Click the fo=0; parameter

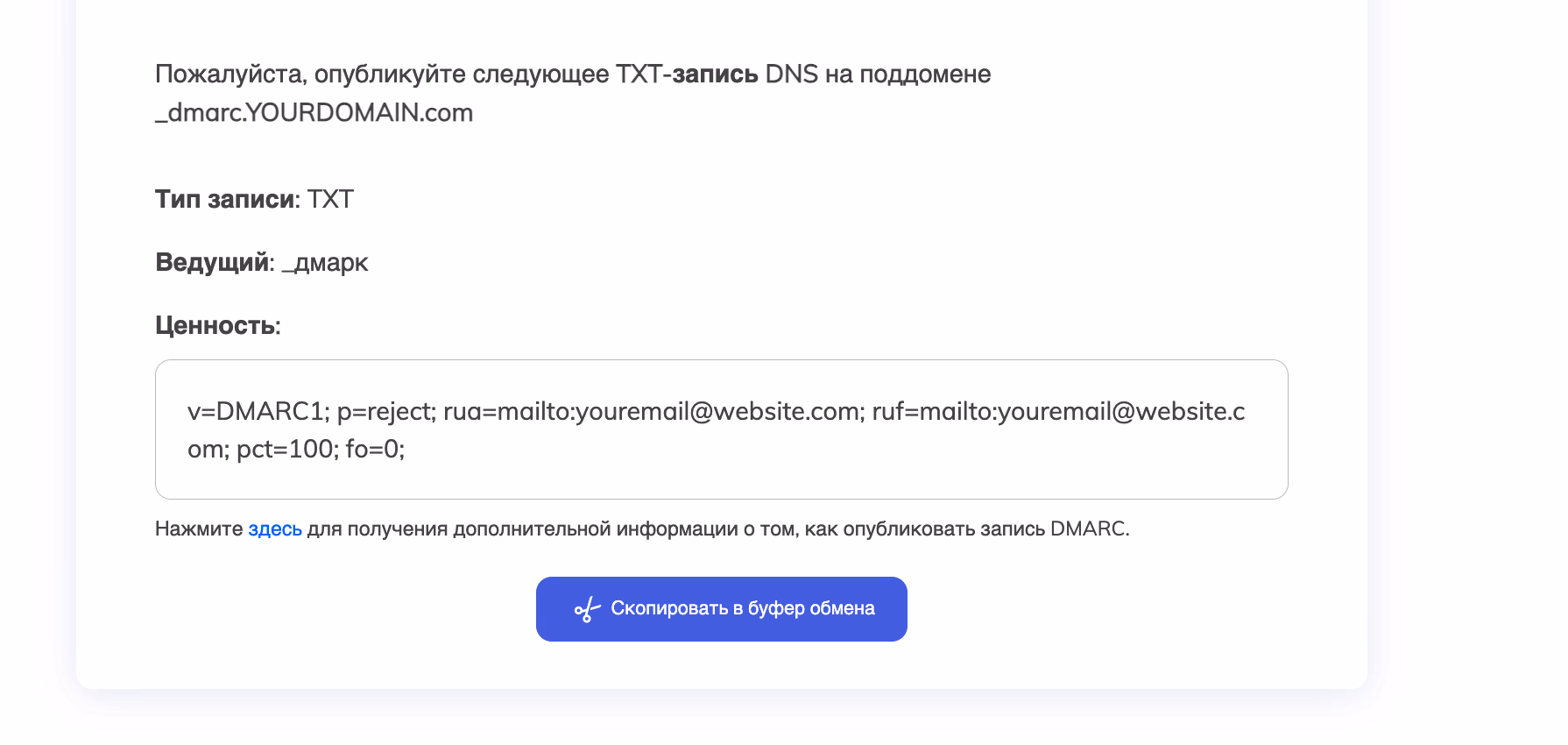[x=375, y=450]
